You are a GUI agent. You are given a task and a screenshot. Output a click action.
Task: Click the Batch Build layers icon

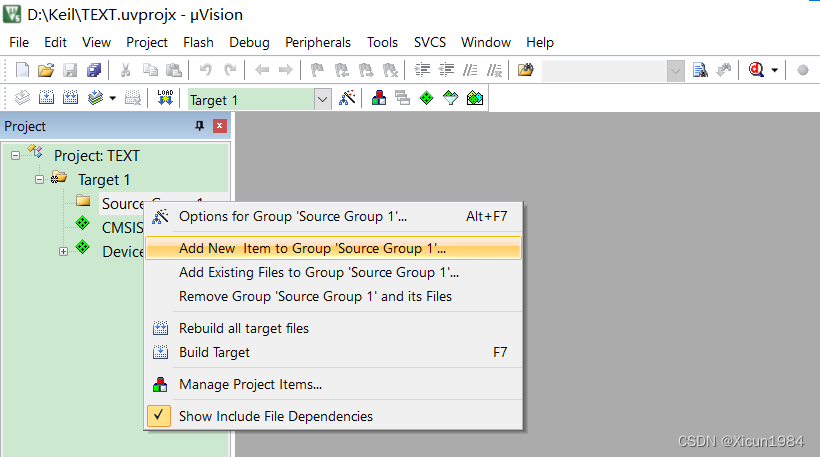[96, 98]
